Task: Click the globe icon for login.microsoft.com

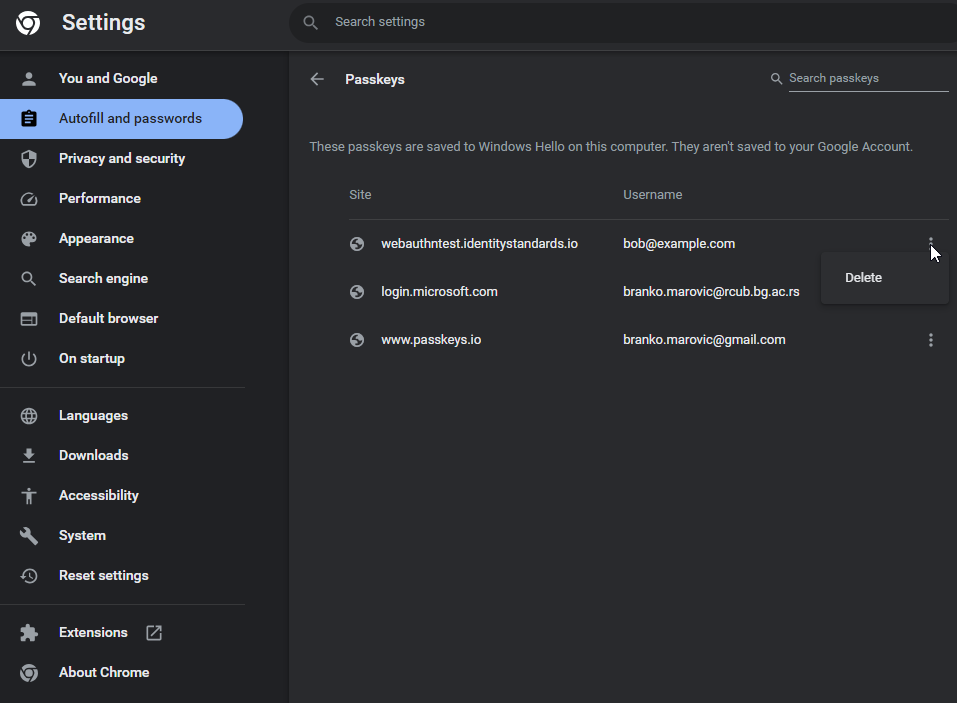Action: pos(357,292)
